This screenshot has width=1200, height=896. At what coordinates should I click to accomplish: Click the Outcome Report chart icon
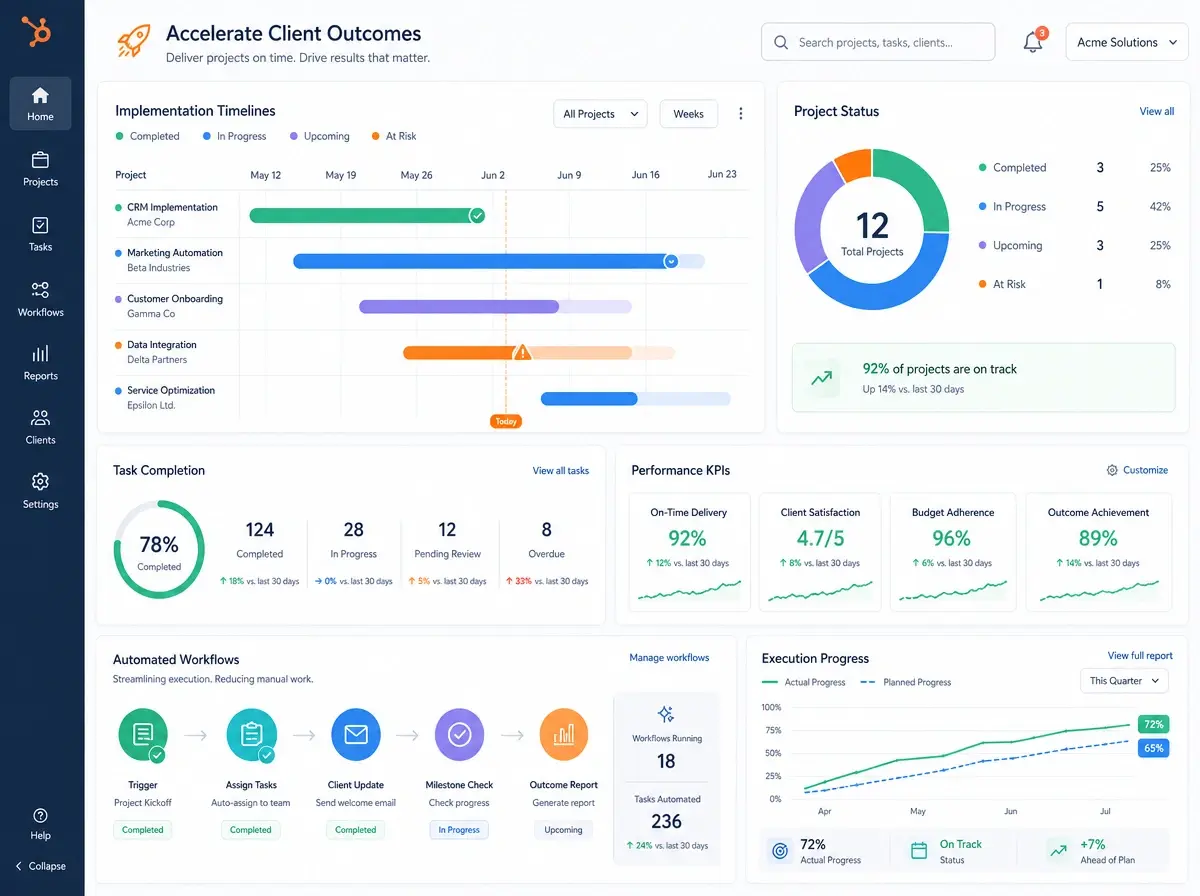click(x=564, y=734)
